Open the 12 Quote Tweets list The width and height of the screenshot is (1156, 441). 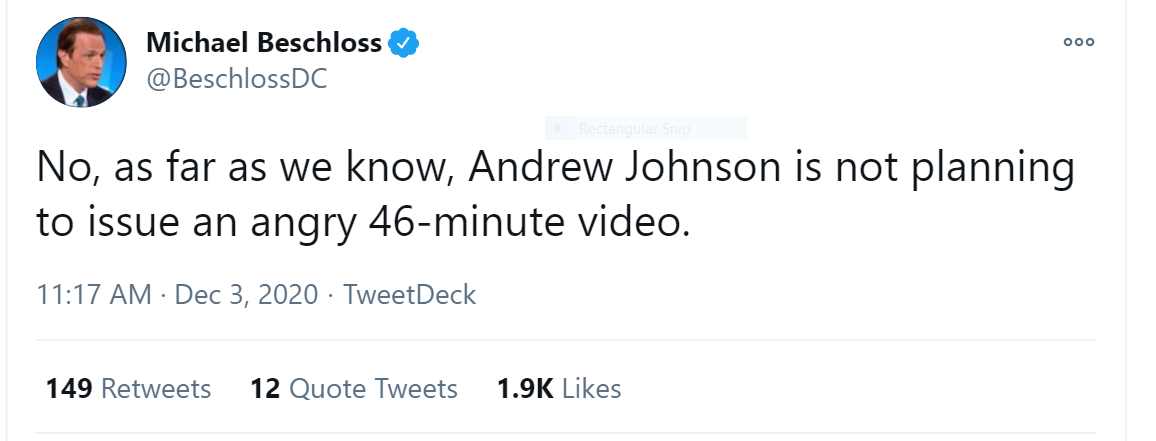[354, 388]
